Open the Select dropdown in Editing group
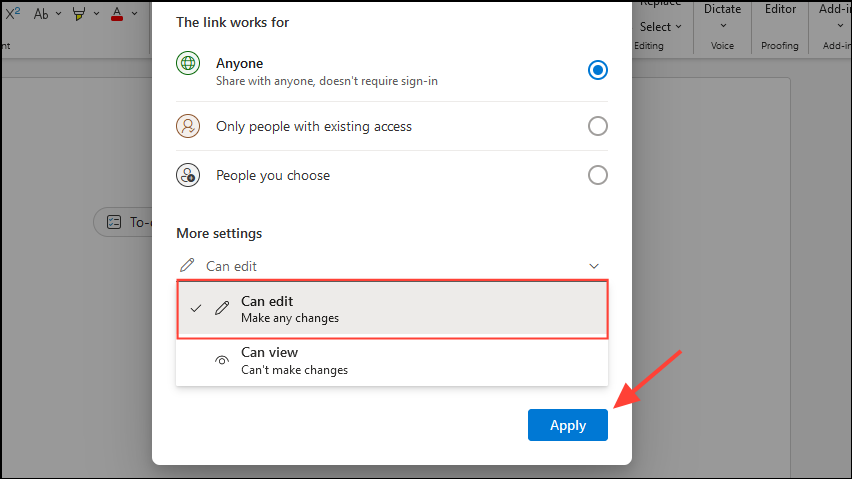Screen dimensions: 852x479 660,26
